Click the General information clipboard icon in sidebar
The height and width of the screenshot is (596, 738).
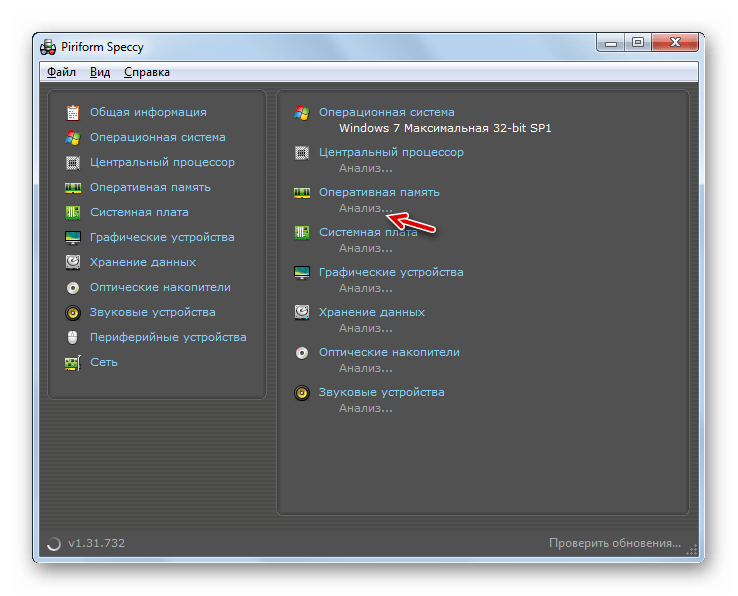[73, 113]
